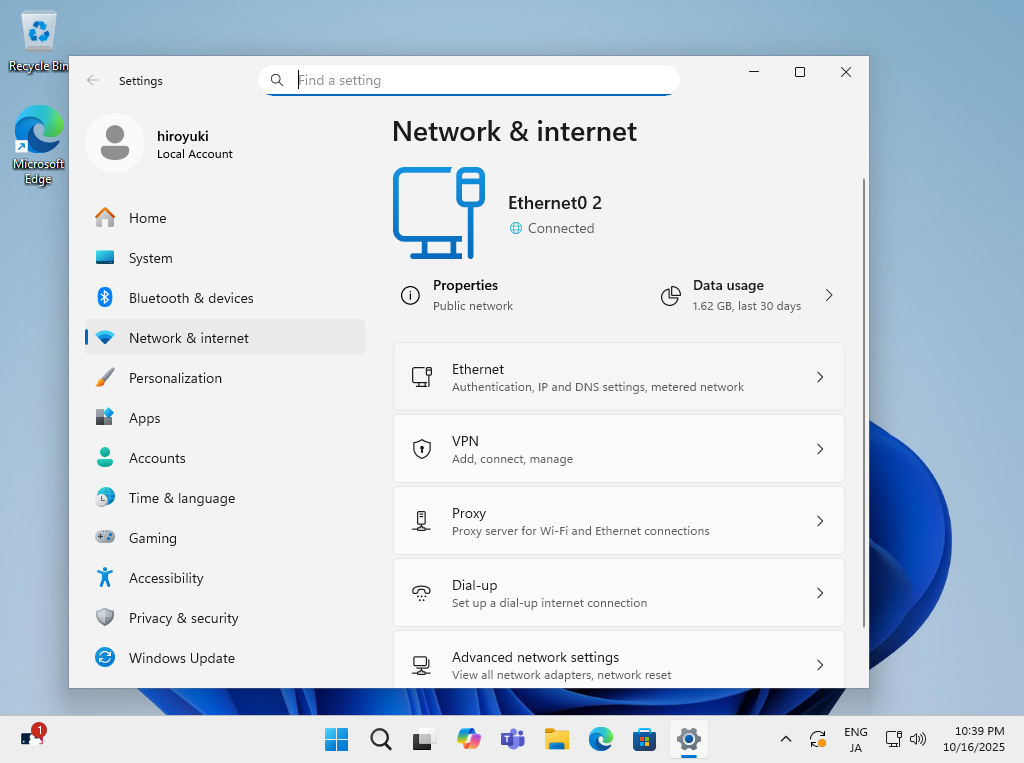Open Microsoft Edge from the taskbar
The image size is (1024, 763).
click(x=600, y=739)
